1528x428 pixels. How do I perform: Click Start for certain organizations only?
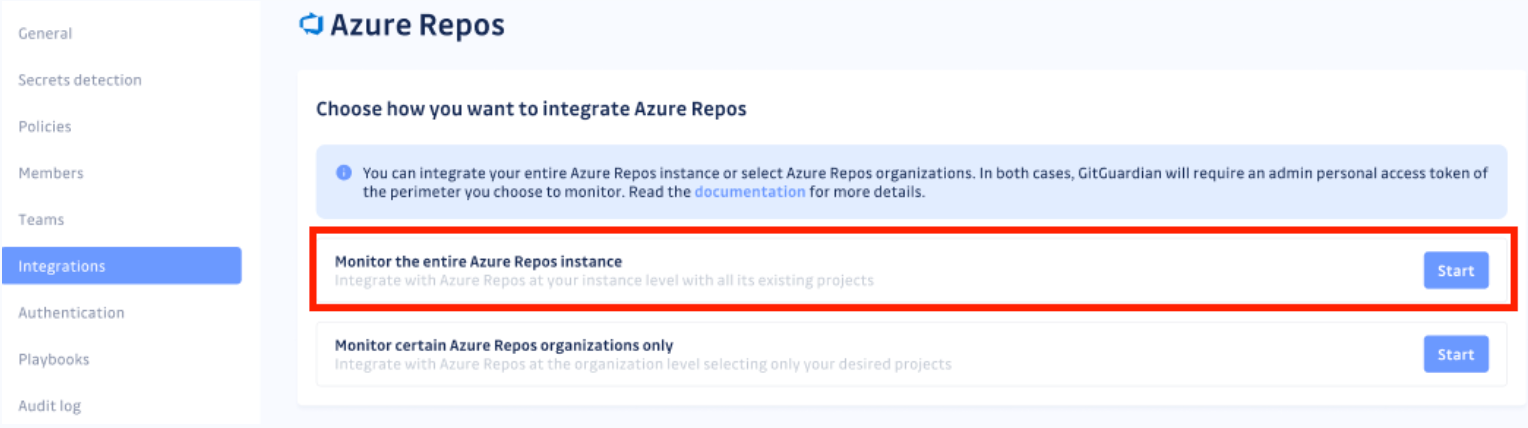click(x=1456, y=354)
